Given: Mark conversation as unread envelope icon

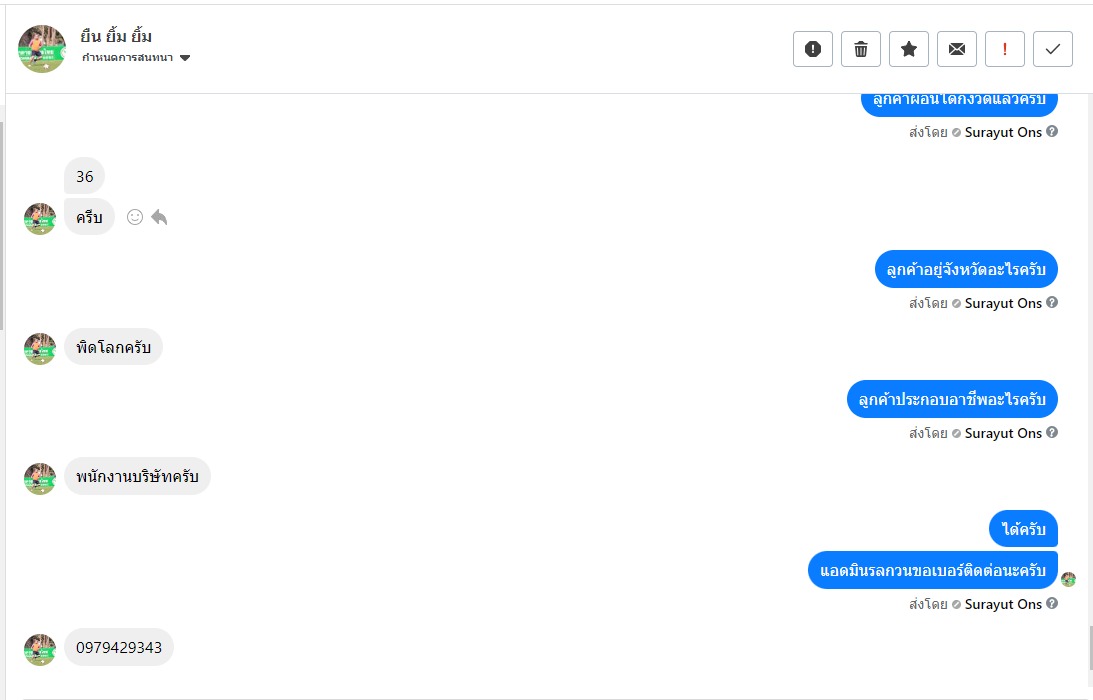Looking at the screenshot, I should [x=957, y=49].
